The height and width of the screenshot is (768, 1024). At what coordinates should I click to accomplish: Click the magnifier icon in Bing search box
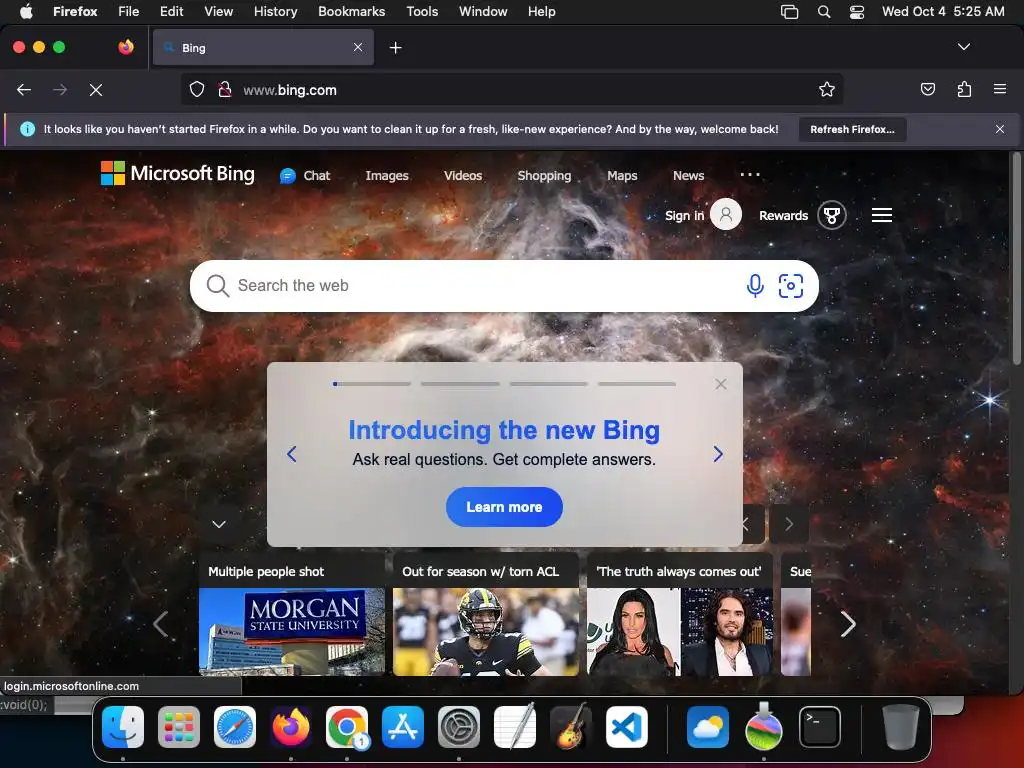pos(217,285)
